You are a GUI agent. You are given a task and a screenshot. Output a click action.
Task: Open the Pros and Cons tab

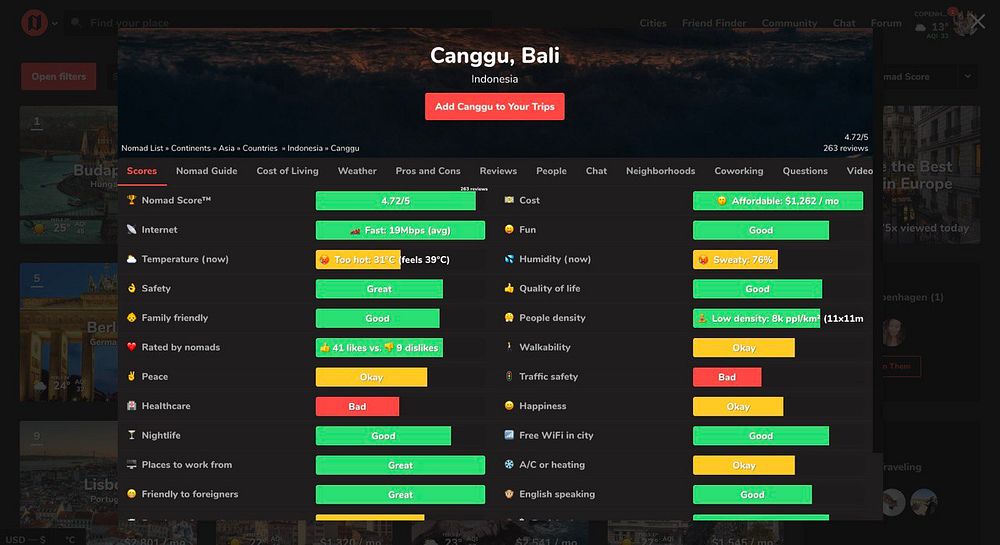click(x=428, y=171)
